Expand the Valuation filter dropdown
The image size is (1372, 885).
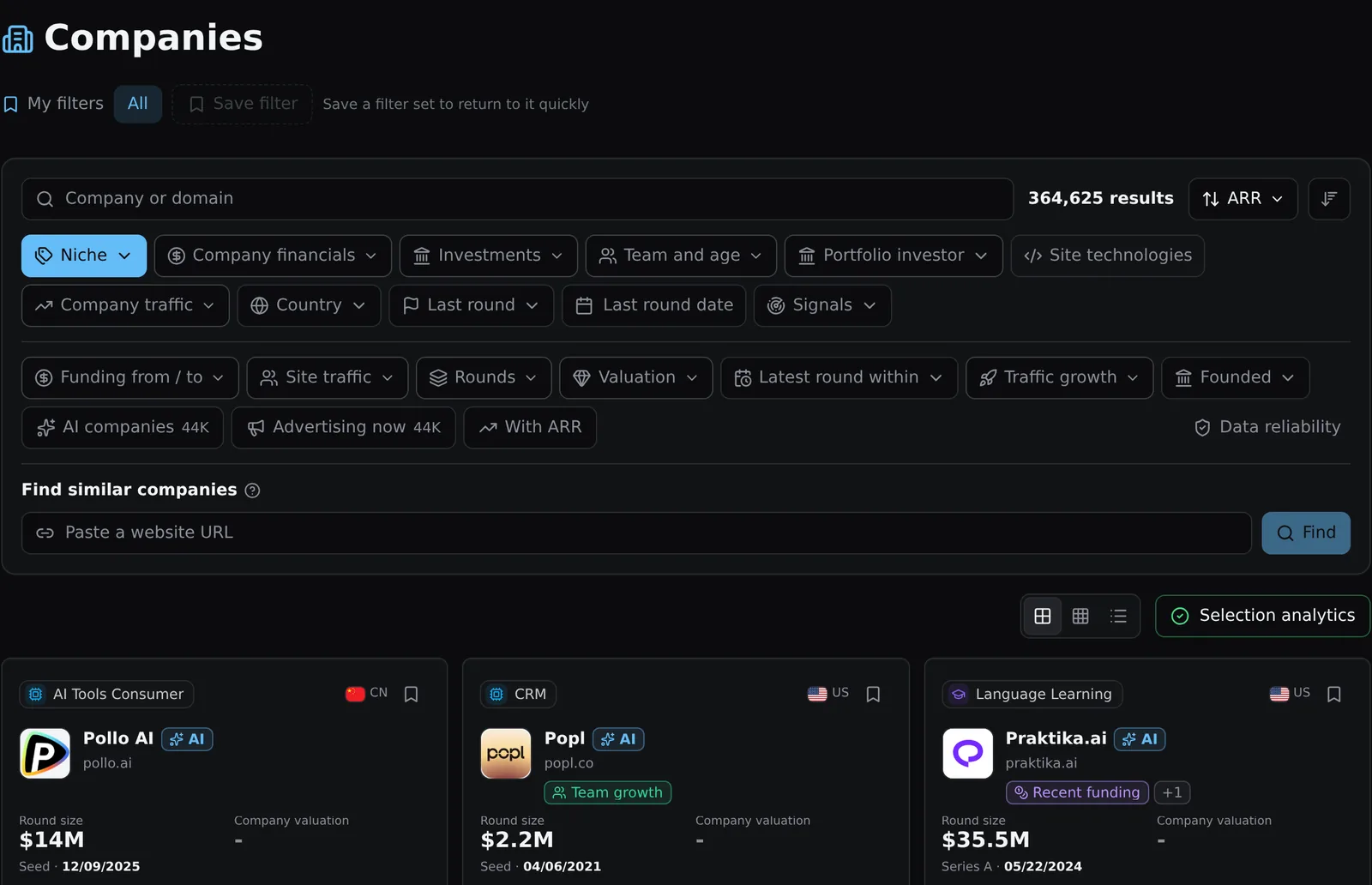pyautogui.click(x=635, y=377)
